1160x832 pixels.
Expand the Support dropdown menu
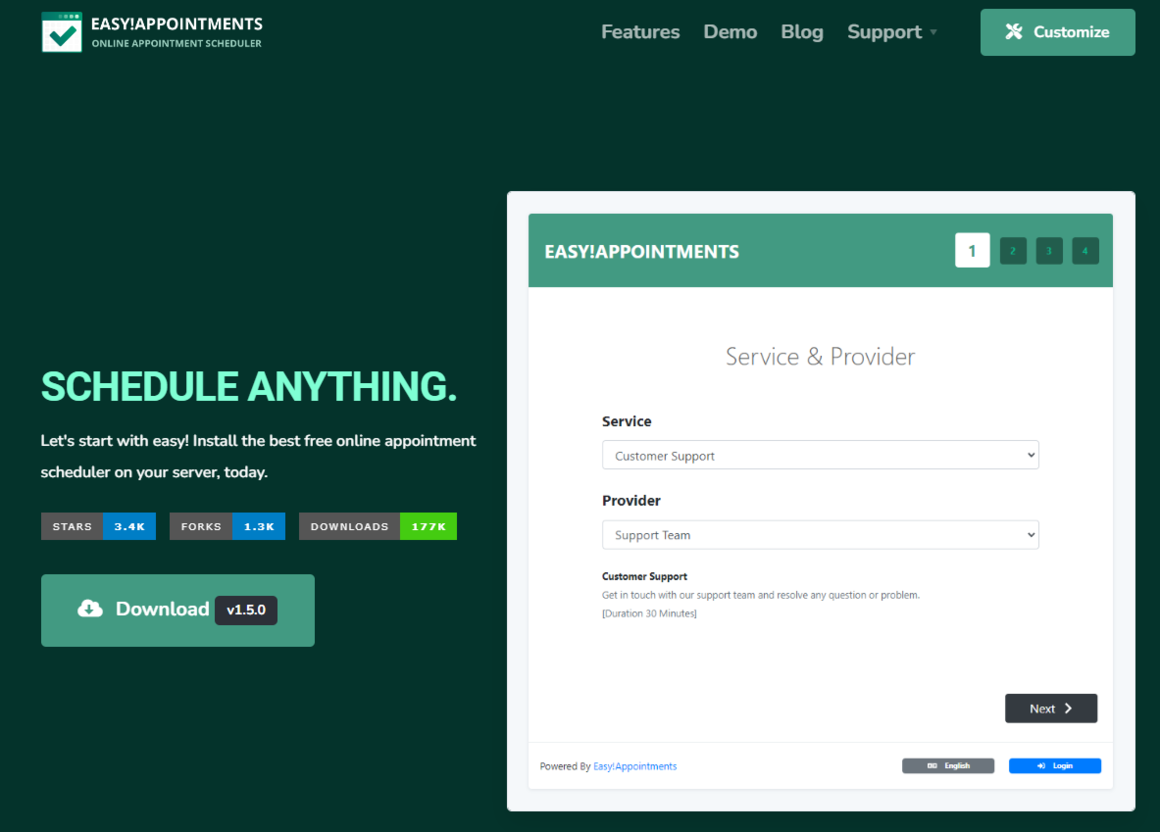tap(891, 32)
